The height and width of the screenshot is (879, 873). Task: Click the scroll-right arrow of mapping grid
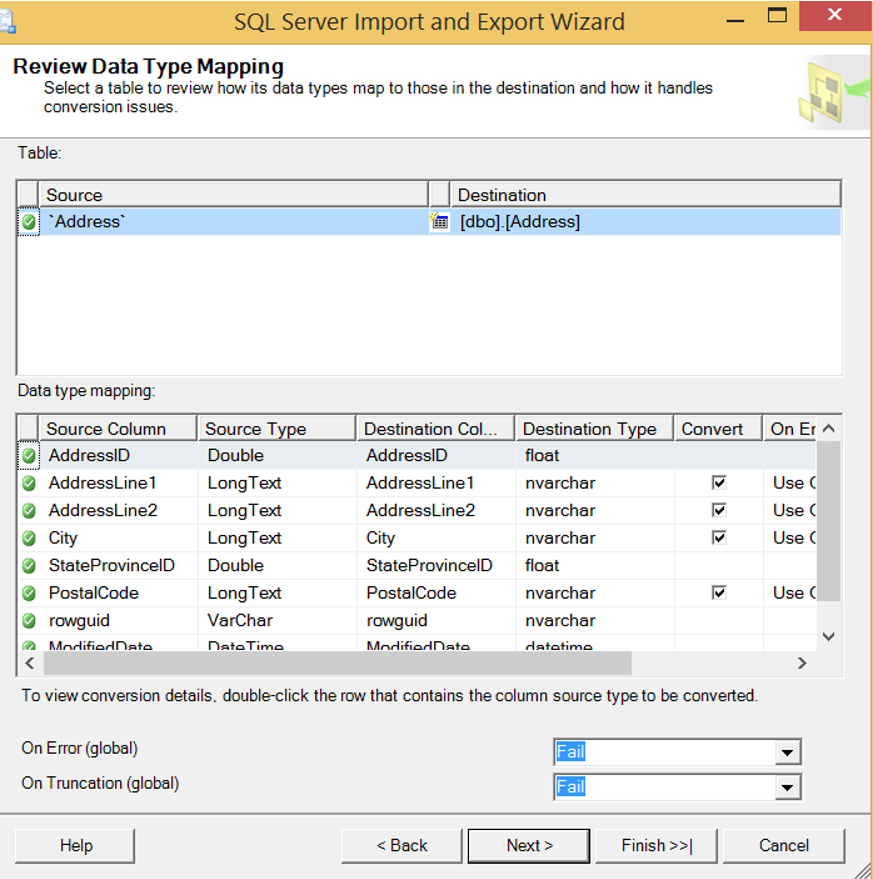coord(802,663)
